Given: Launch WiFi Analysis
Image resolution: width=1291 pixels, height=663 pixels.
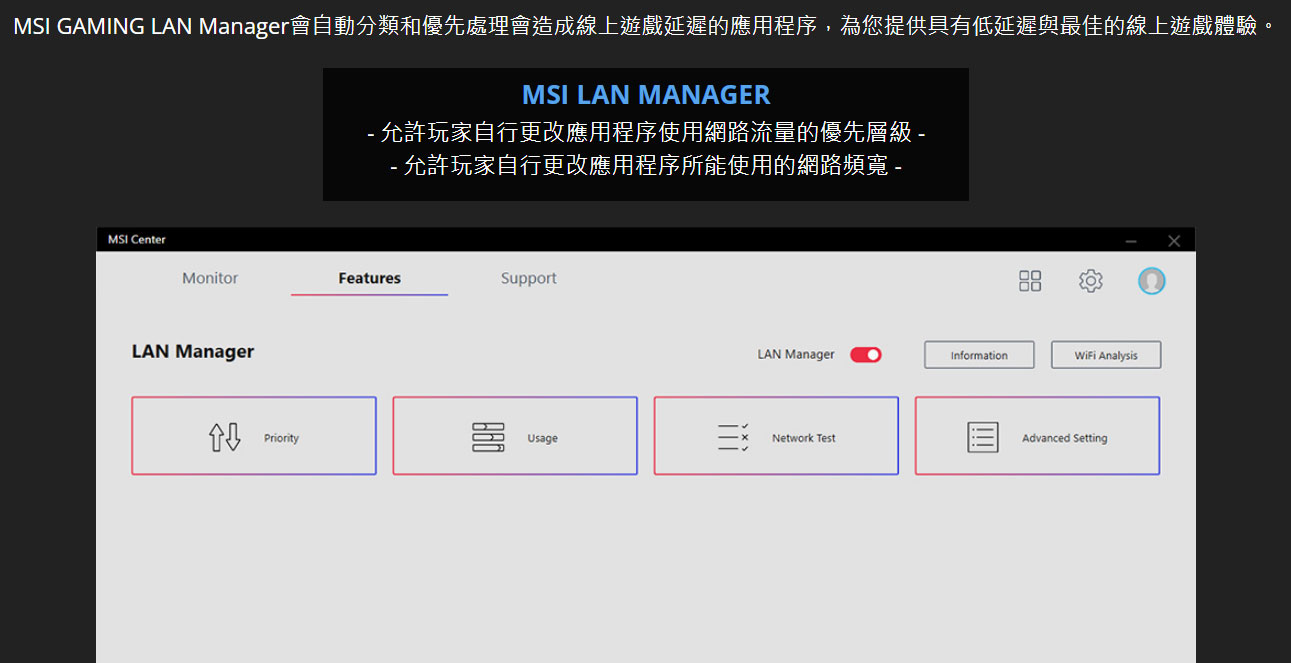Looking at the screenshot, I should (x=1106, y=355).
